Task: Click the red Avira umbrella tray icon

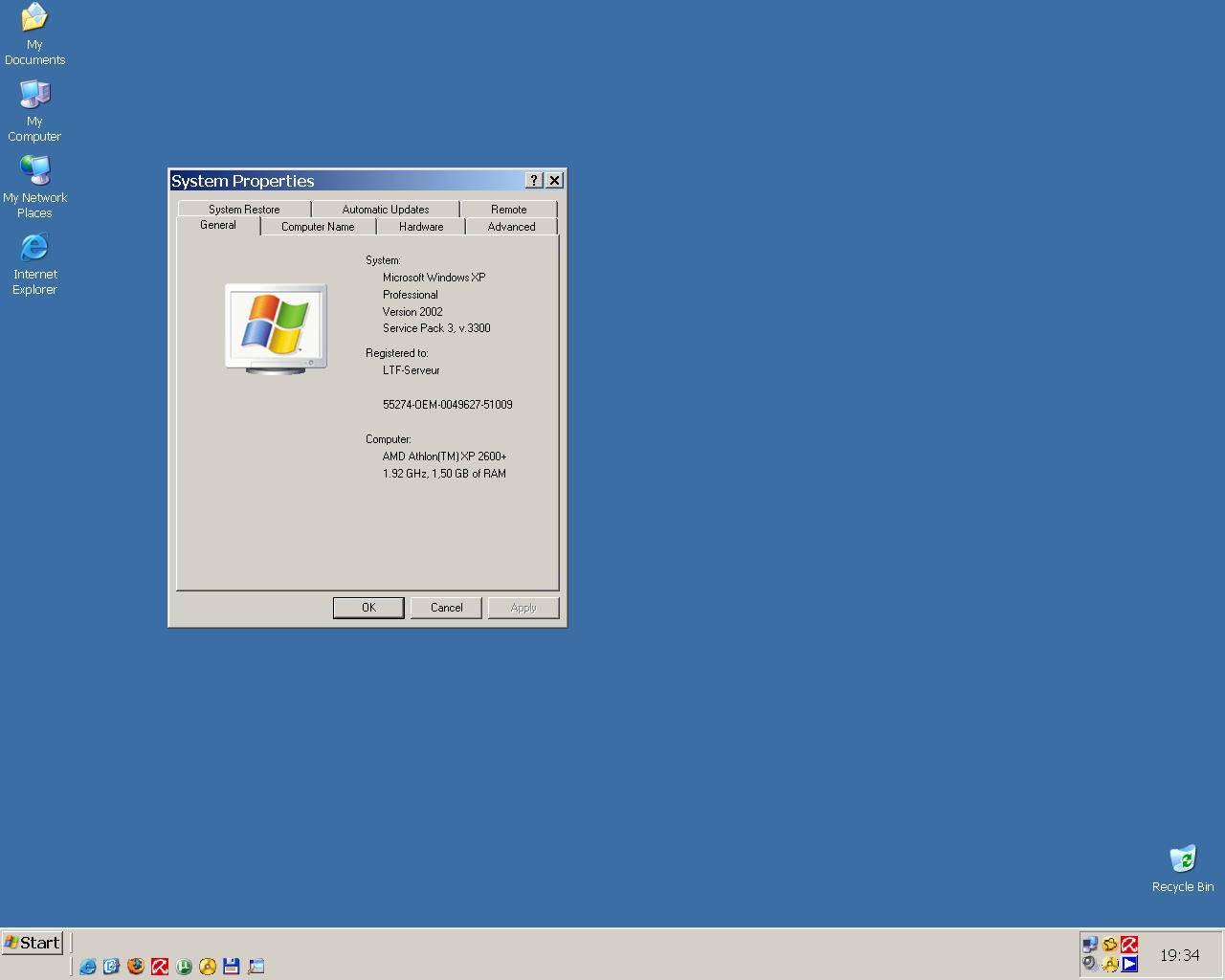Action: (x=1129, y=945)
